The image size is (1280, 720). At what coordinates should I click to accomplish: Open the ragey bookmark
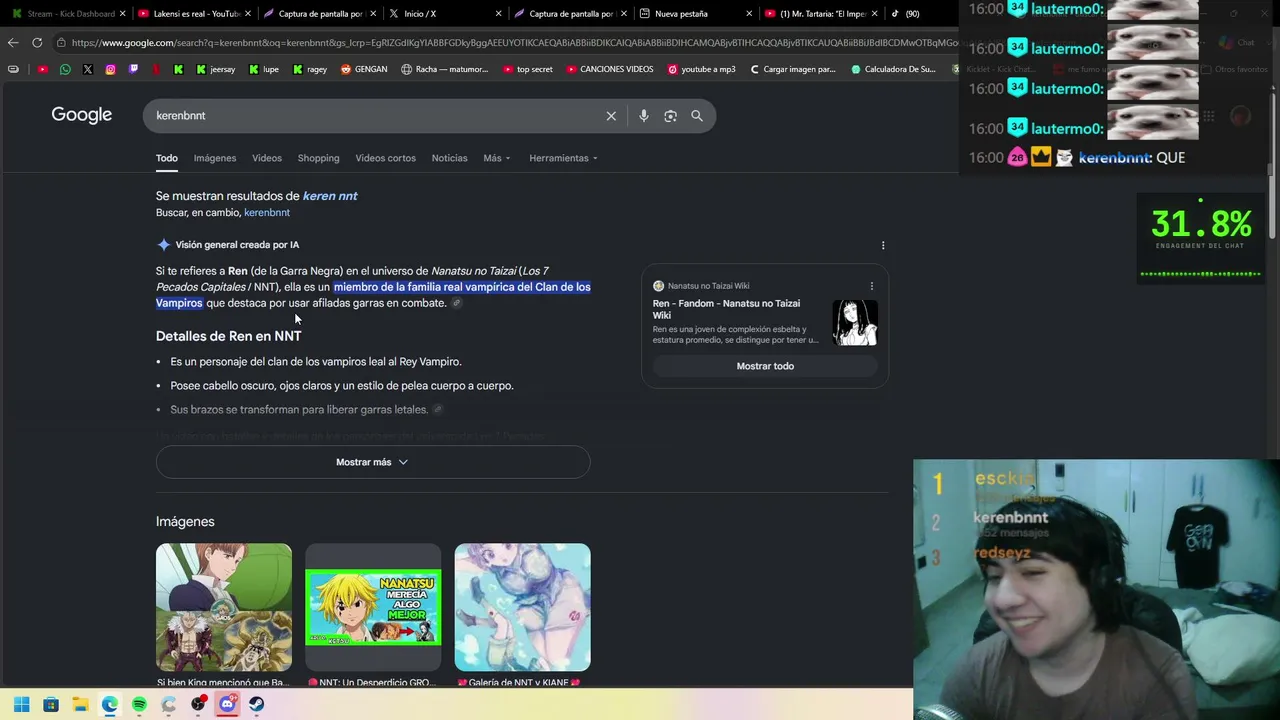tap(310, 69)
